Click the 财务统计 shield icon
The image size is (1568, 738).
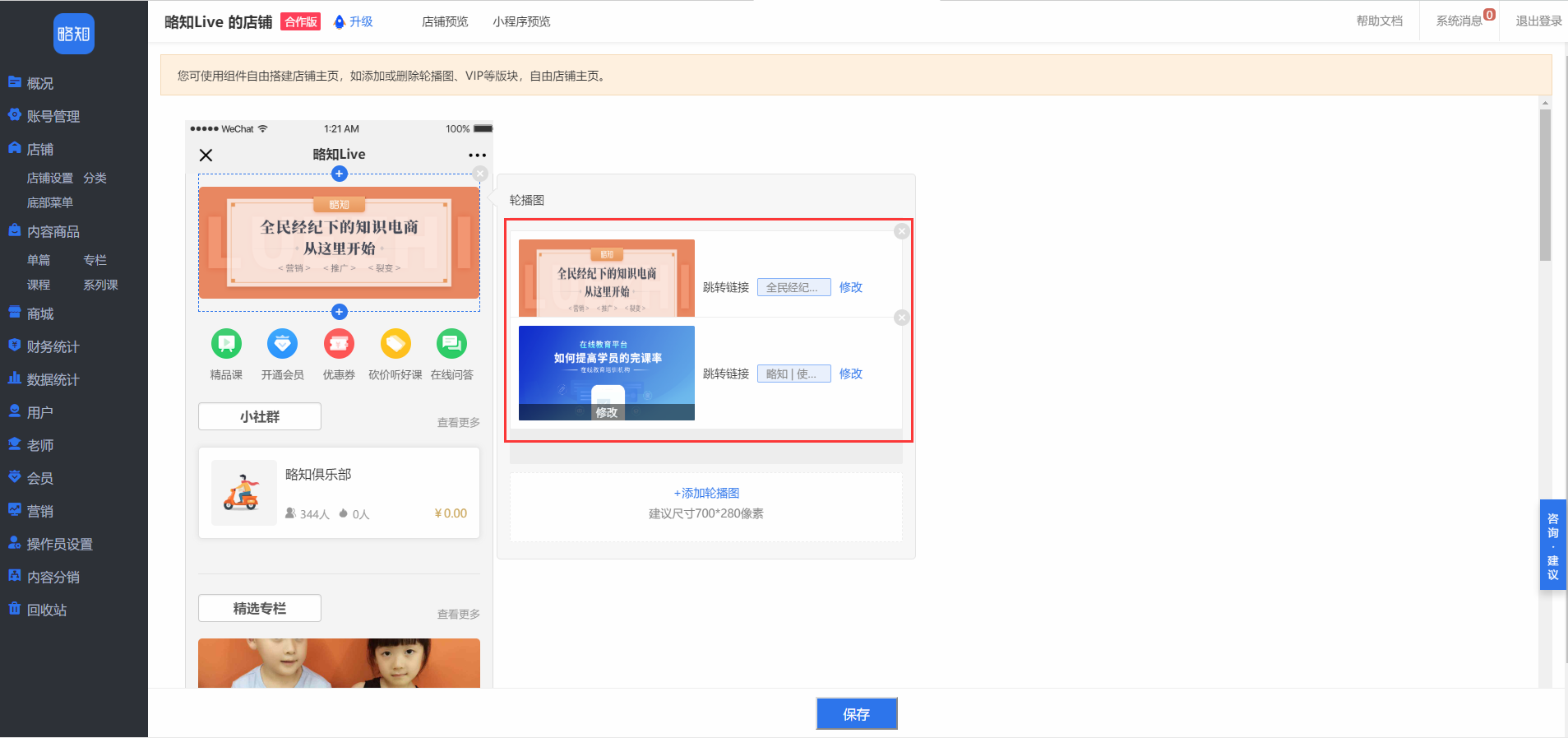point(14,346)
